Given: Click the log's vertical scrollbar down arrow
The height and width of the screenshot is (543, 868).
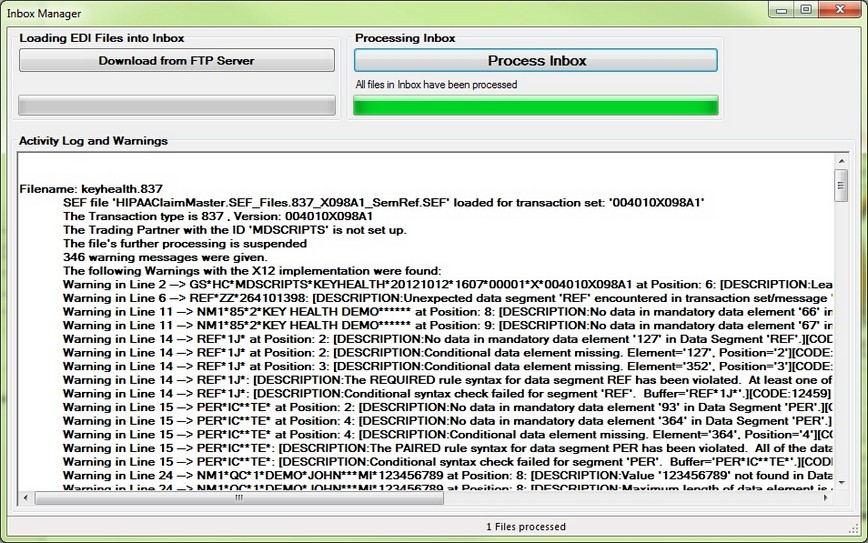Looking at the screenshot, I should (841, 481).
